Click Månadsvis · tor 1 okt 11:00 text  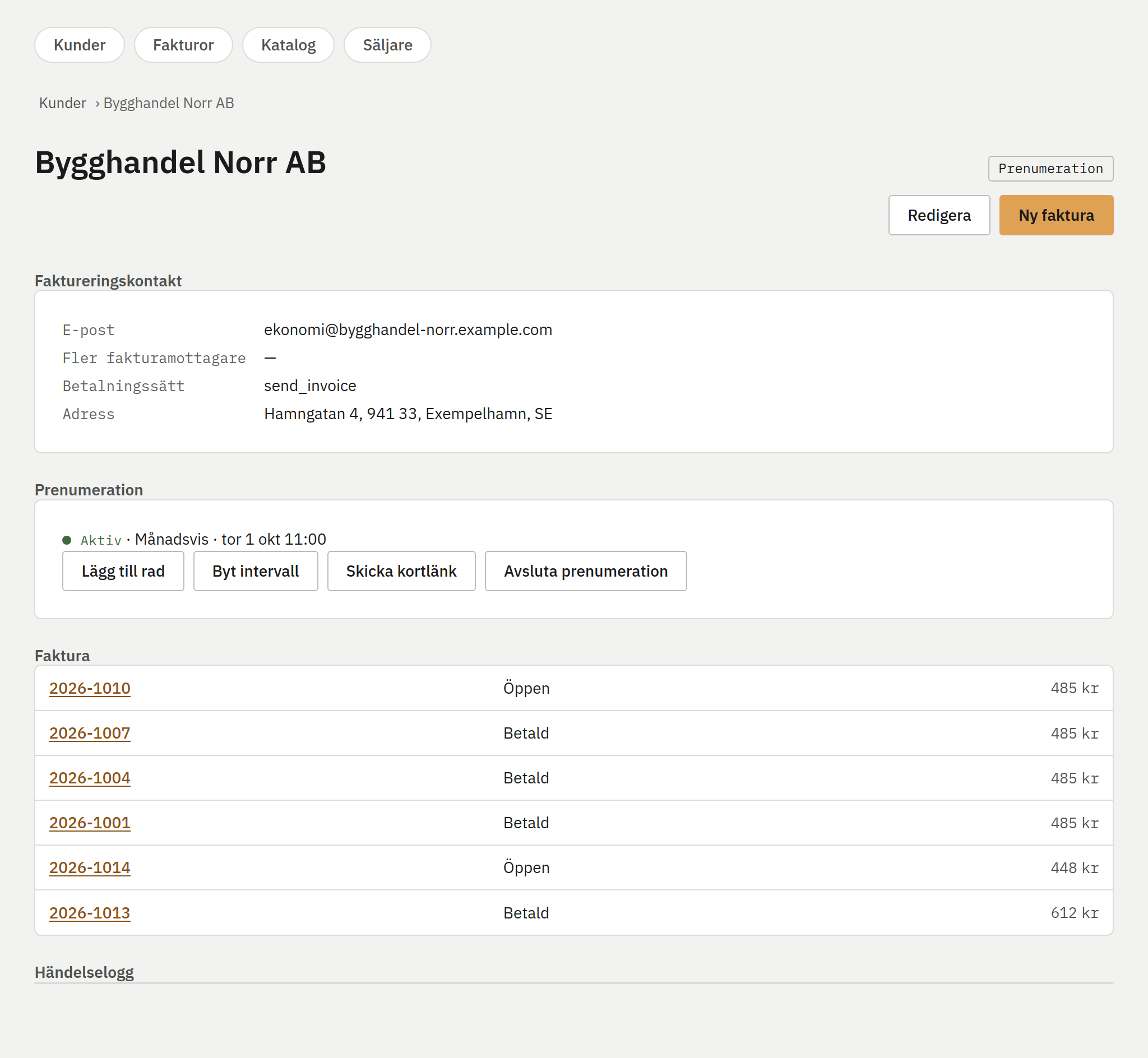(x=230, y=539)
